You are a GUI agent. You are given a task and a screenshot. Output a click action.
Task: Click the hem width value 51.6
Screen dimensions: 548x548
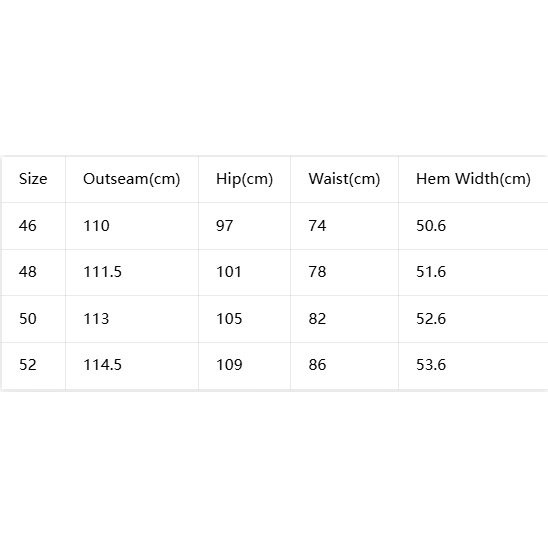[x=431, y=272]
